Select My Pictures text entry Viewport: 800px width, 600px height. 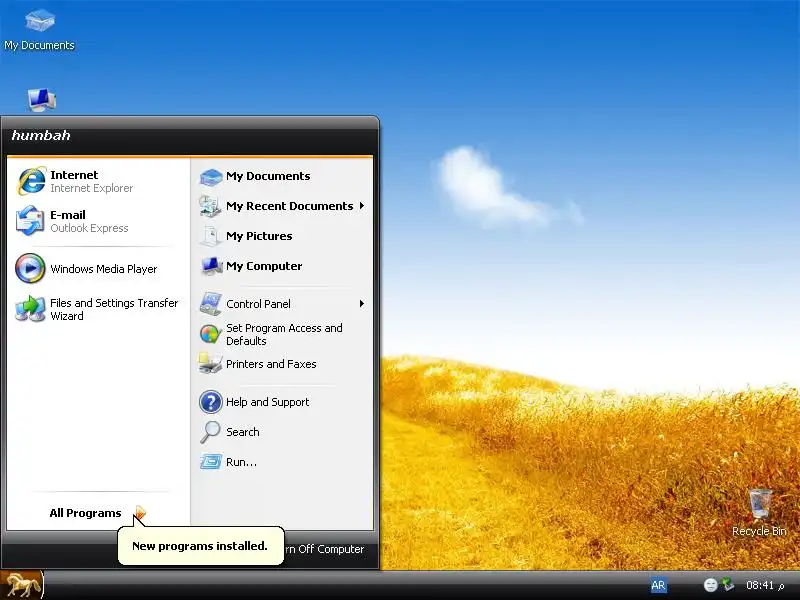259,236
